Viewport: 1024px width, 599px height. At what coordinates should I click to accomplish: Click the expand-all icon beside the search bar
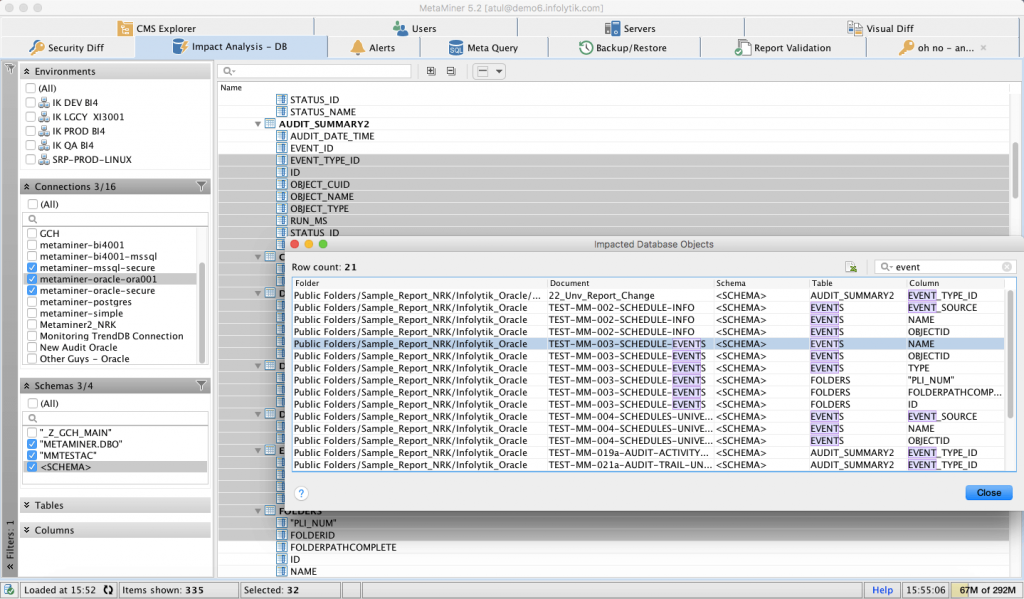(431, 71)
